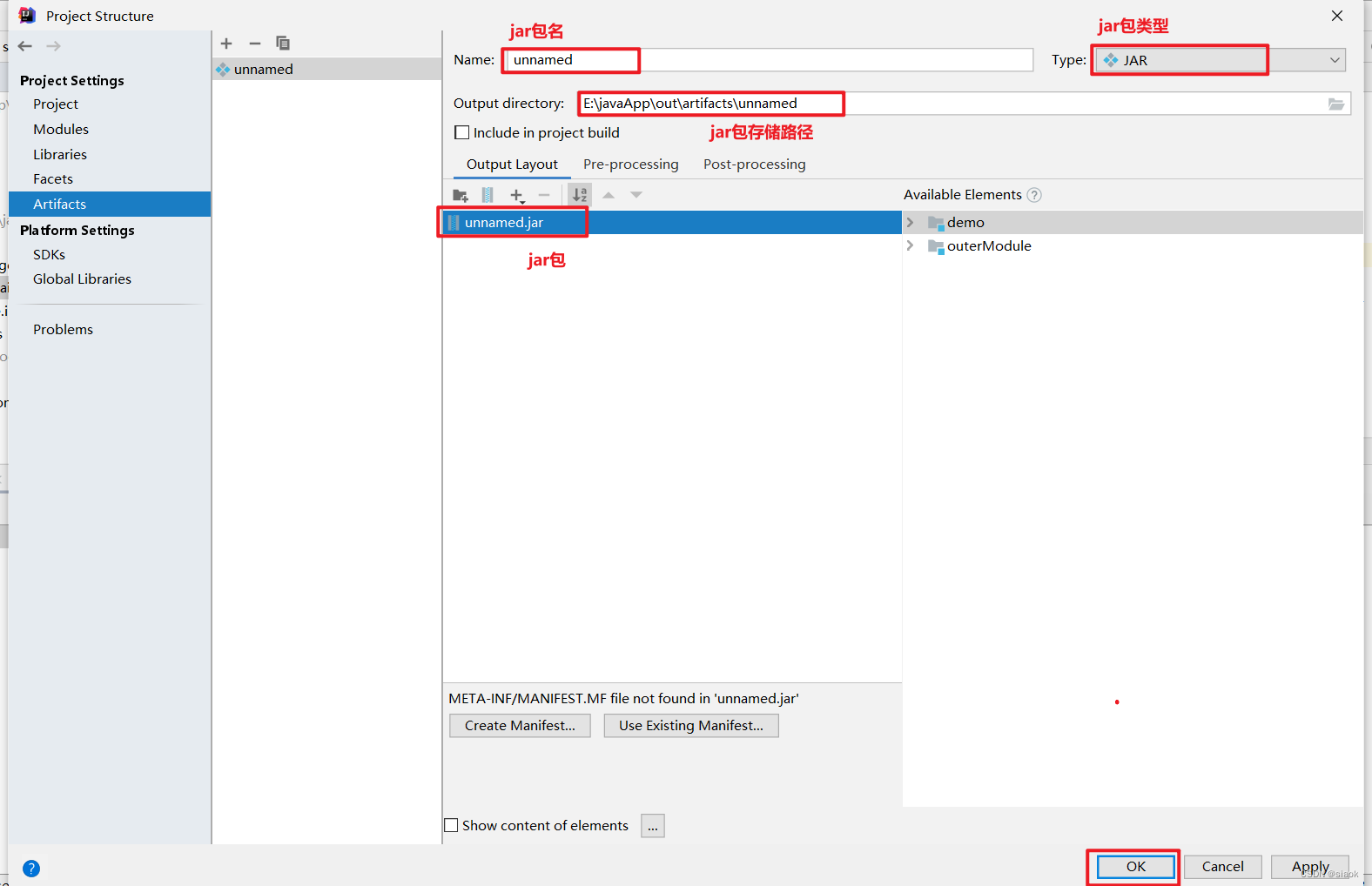This screenshot has width=1372, height=886.
Task: Select Artifacts in the sidebar
Action: (110, 205)
